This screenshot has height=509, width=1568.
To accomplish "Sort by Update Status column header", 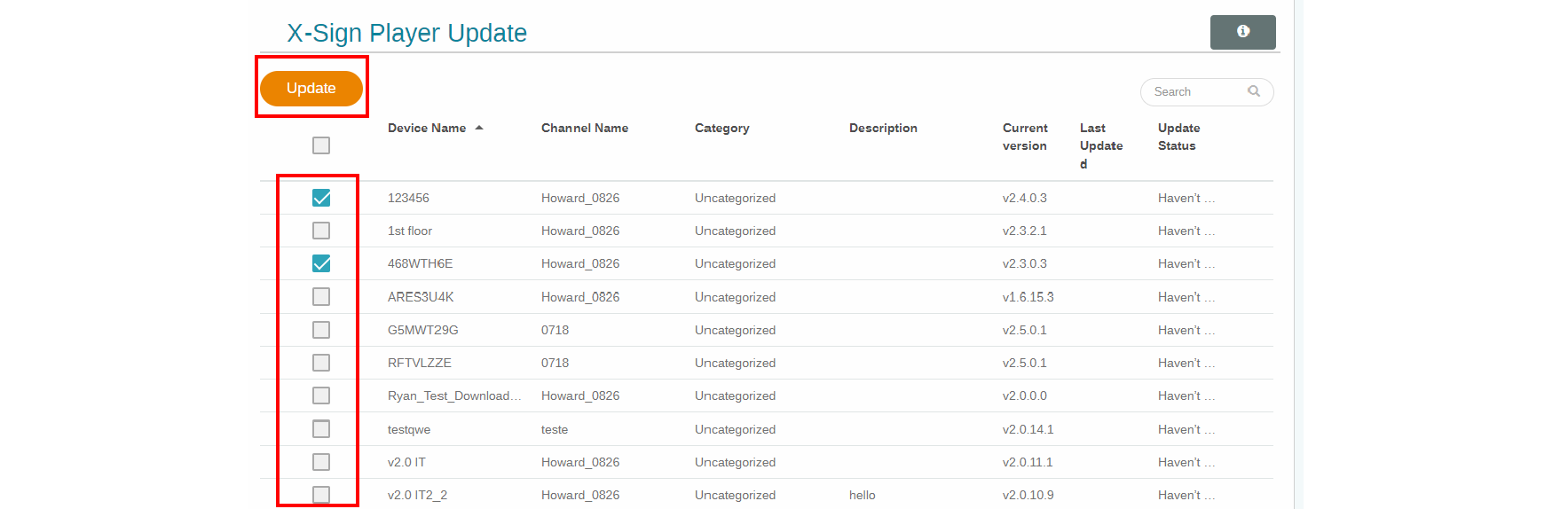I will [1178, 137].
